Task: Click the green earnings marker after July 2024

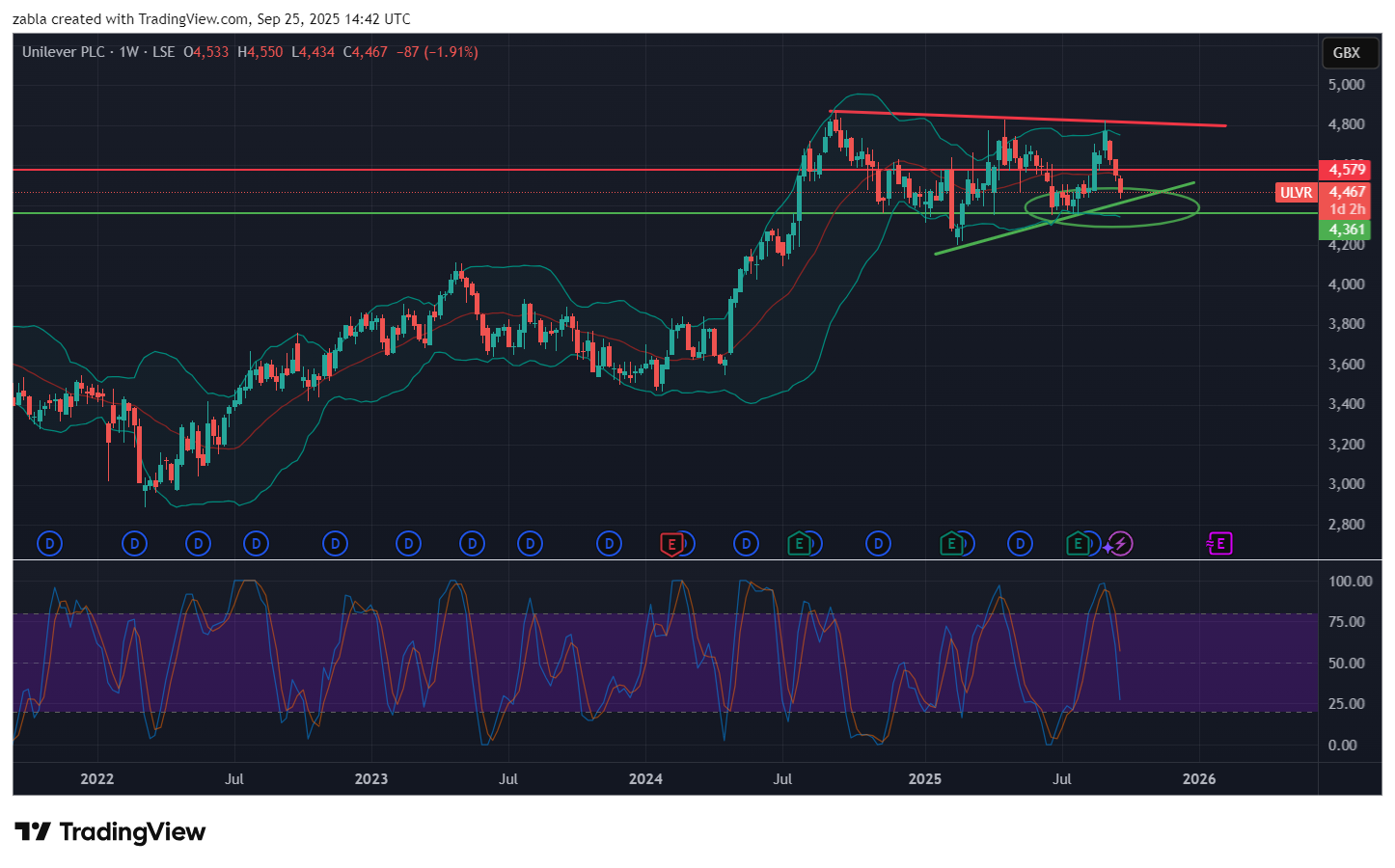Action: coord(799,544)
